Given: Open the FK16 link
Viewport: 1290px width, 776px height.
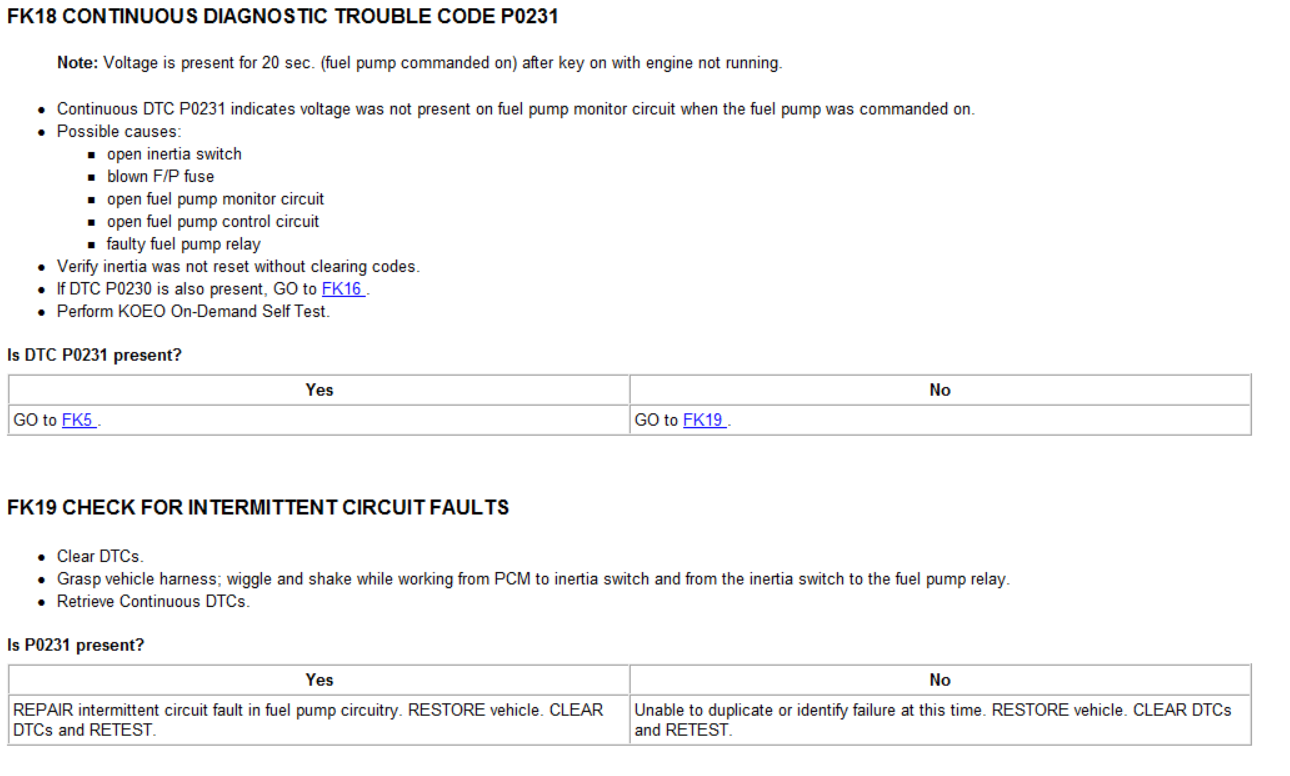Looking at the screenshot, I should point(342,289).
